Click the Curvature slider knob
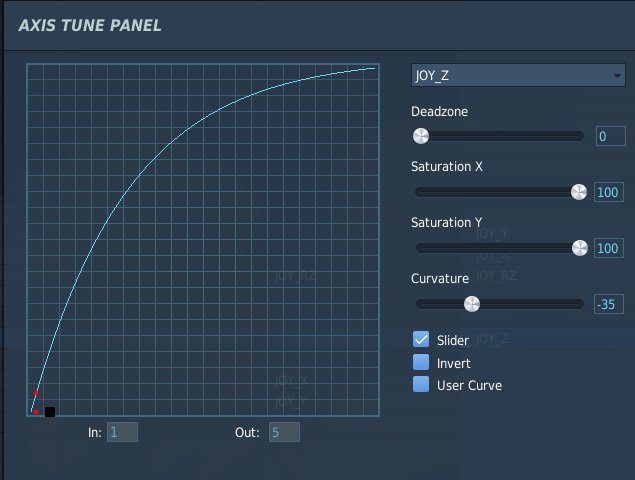The width and height of the screenshot is (635, 480). point(472,304)
